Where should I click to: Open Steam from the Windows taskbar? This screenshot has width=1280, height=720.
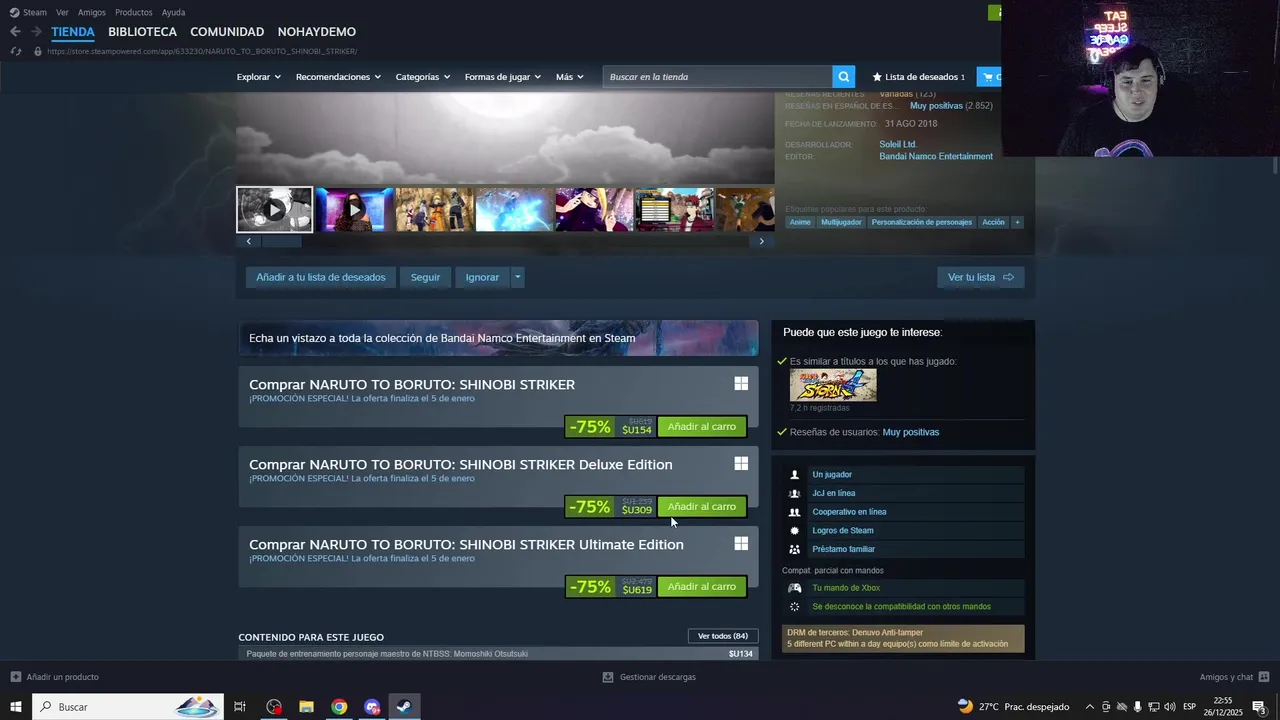404,707
